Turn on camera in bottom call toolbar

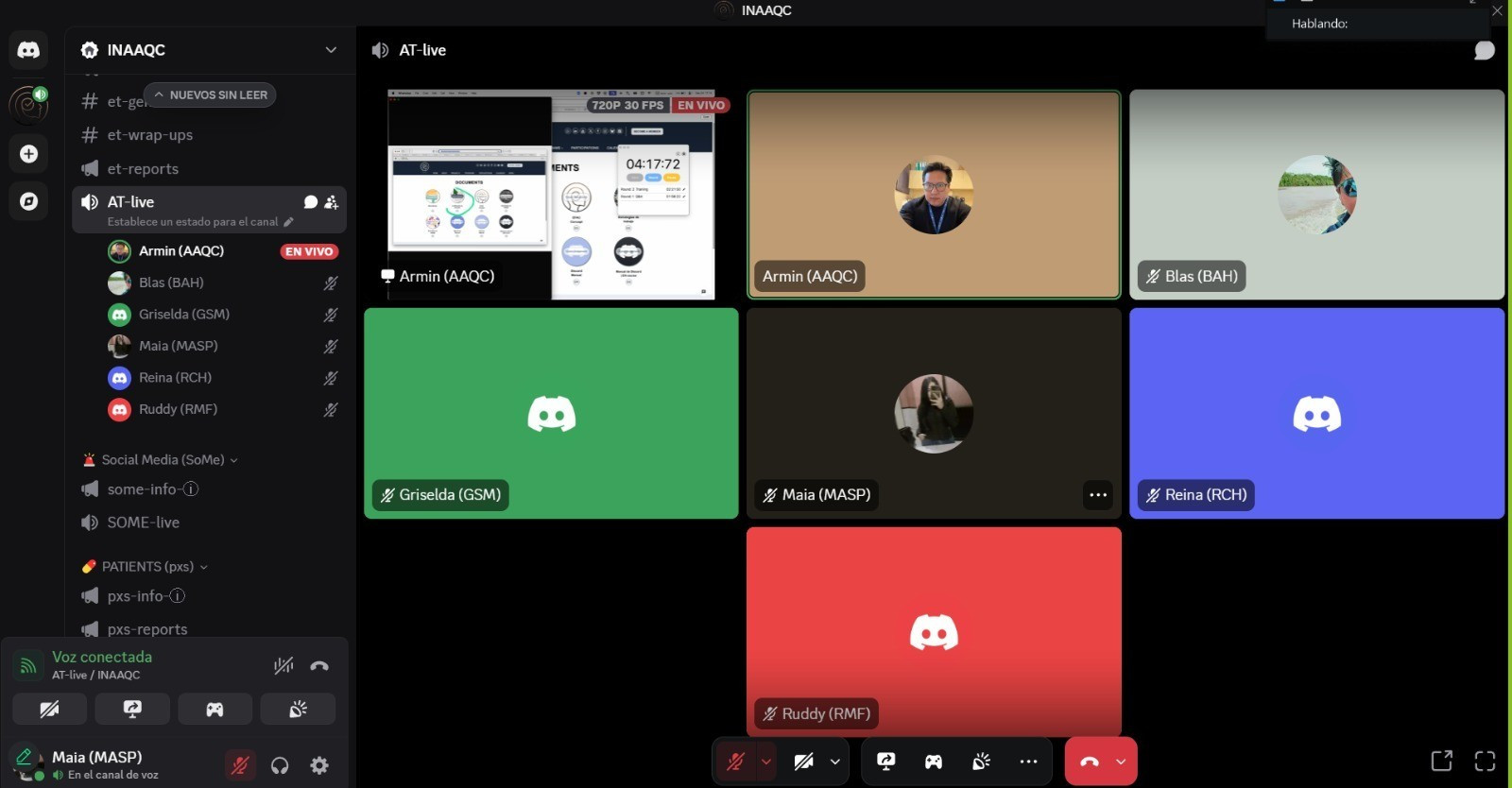click(803, 762)
